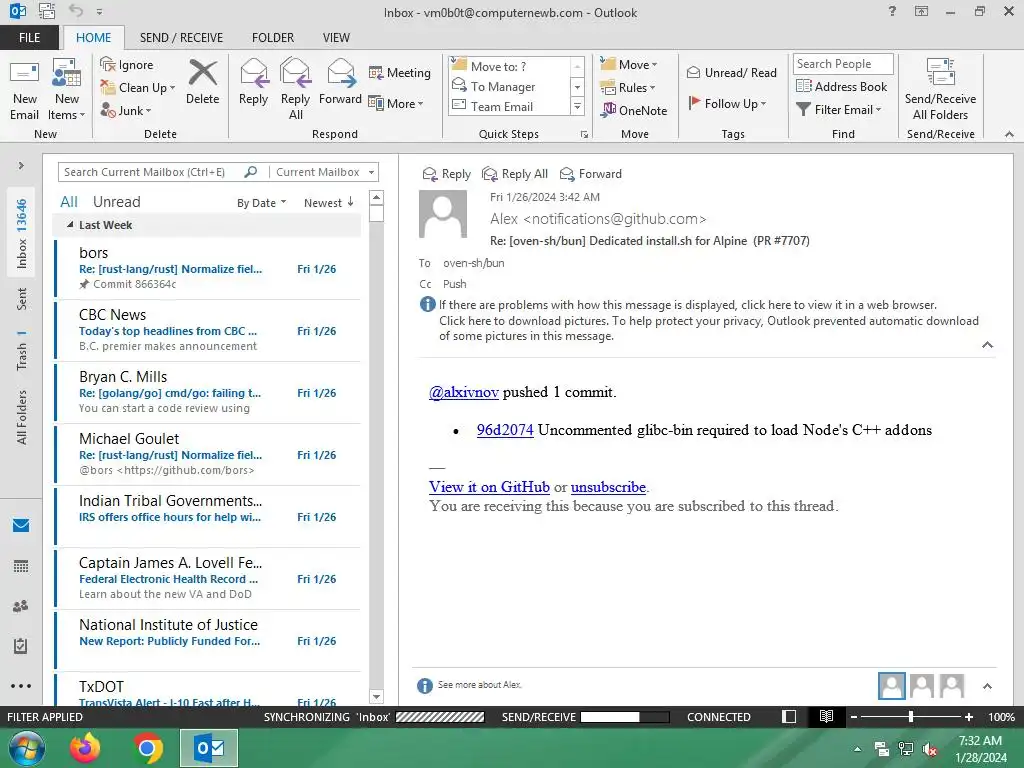Open the FILE tab
The image size is (1024, 768).
[29, 37]
